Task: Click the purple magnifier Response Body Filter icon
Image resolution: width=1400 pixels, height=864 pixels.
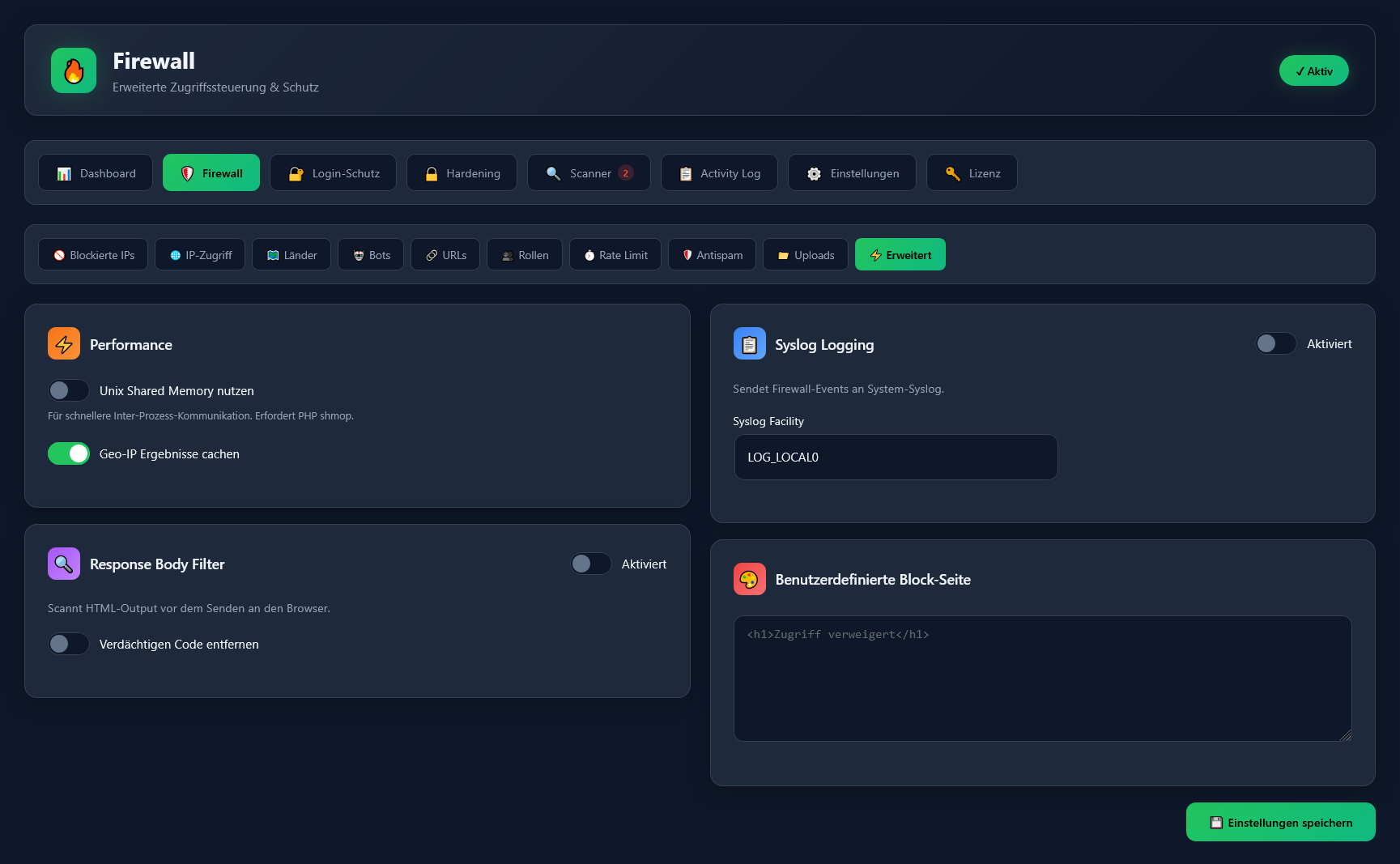Action: [64, 564]
